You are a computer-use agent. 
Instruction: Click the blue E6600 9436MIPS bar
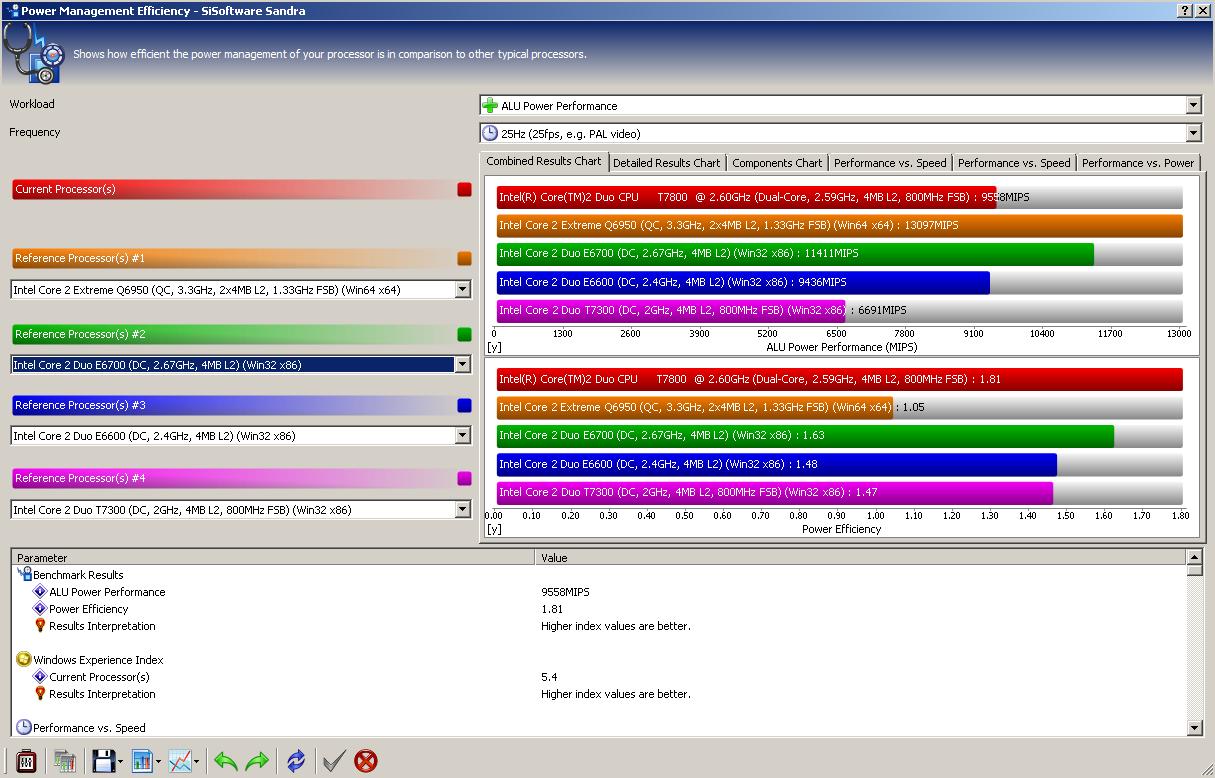tap(743, 282)
